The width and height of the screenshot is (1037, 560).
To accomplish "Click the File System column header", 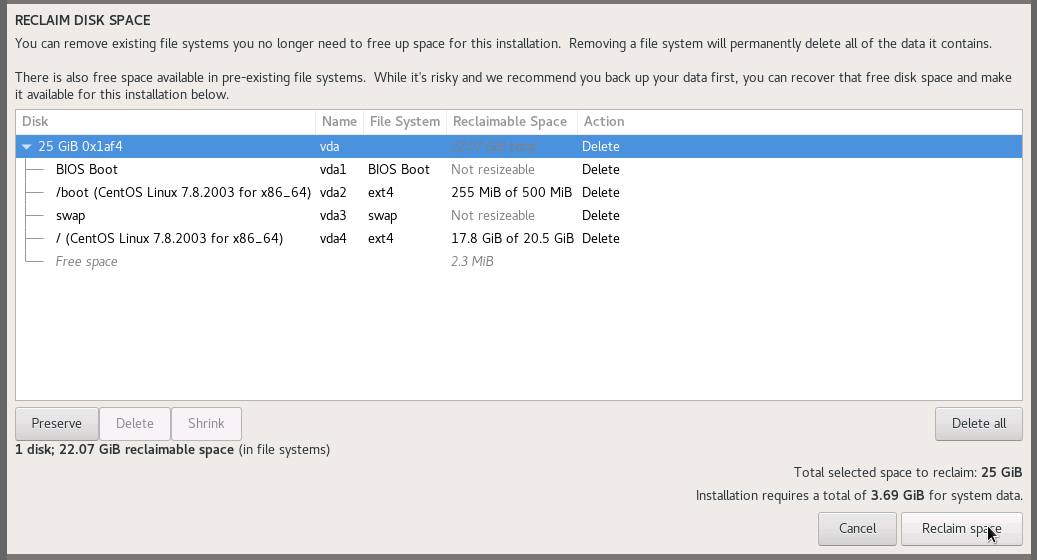I will 404,122.
